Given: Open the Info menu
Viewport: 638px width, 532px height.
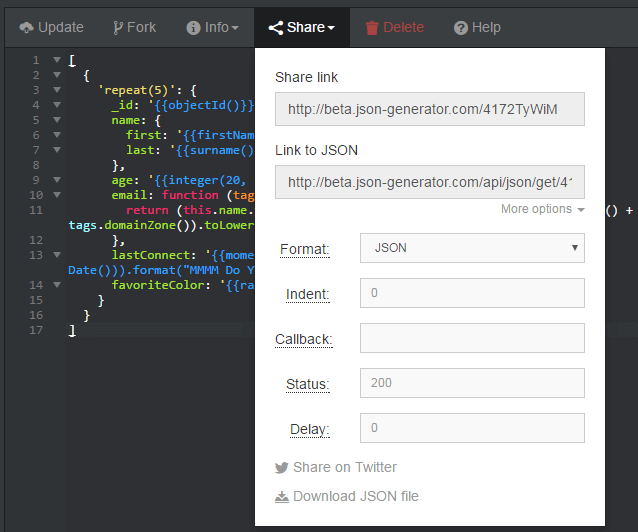Looking at the screenshot, I should pos(213,28).
